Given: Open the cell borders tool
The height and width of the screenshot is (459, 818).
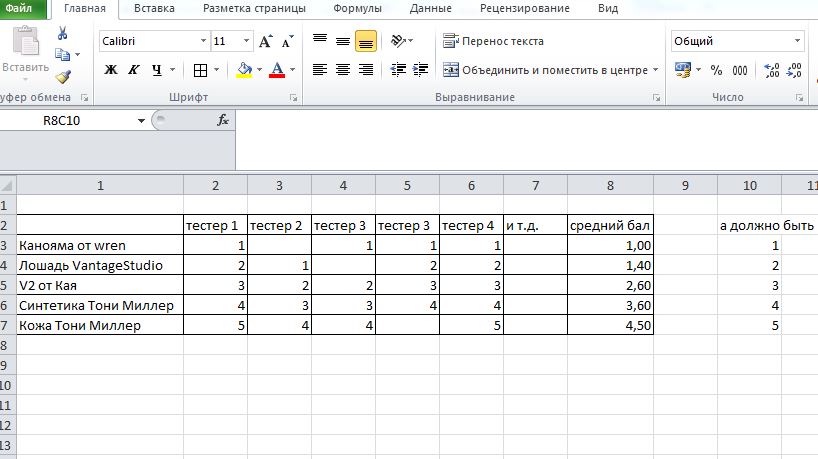Looking at the screenshot, I should click(x=200, y=70).
